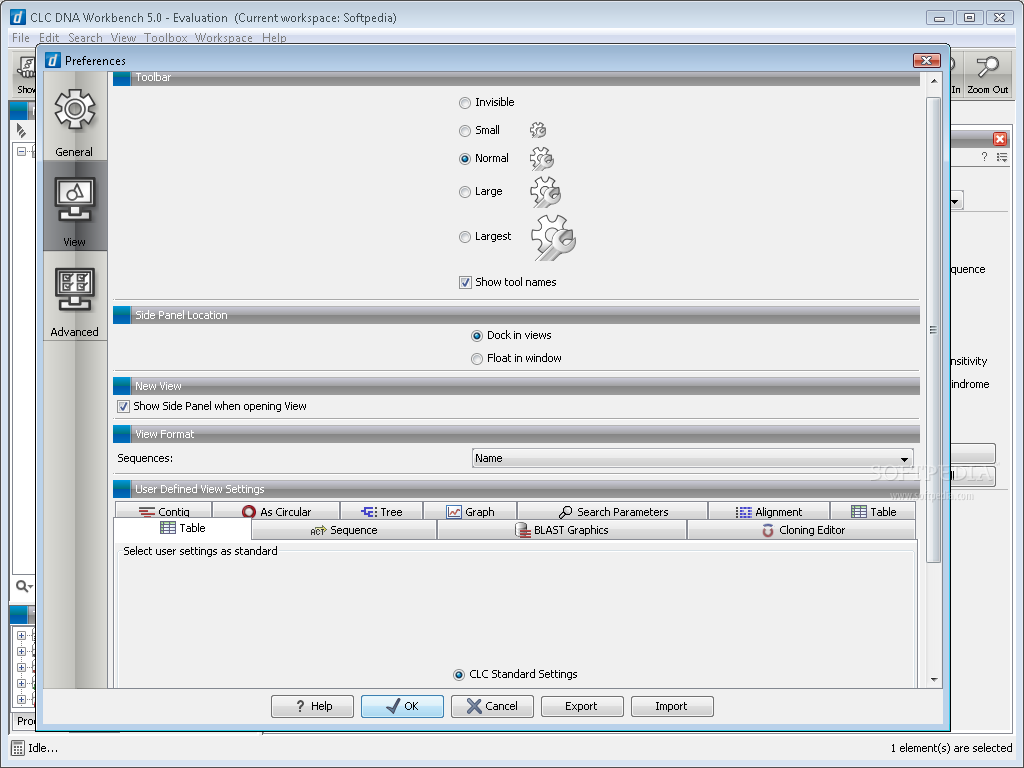The height and width of the screenshot is (768, 1024).
Task: Confirm preferences with OK button
Action: [x=402, y=706]
